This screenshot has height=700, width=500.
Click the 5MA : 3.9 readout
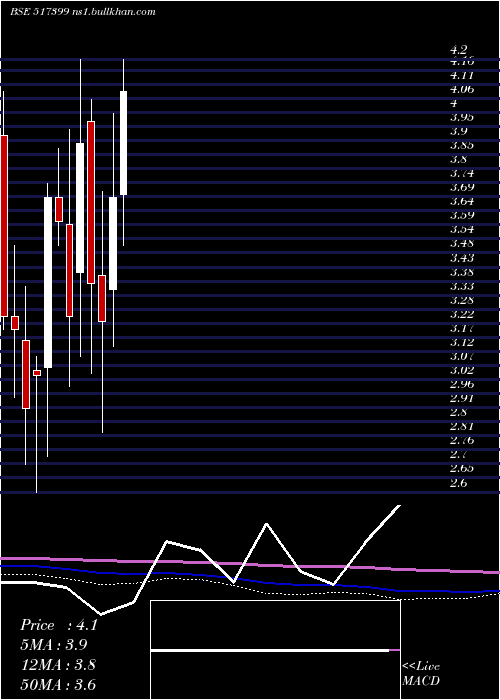54,645
